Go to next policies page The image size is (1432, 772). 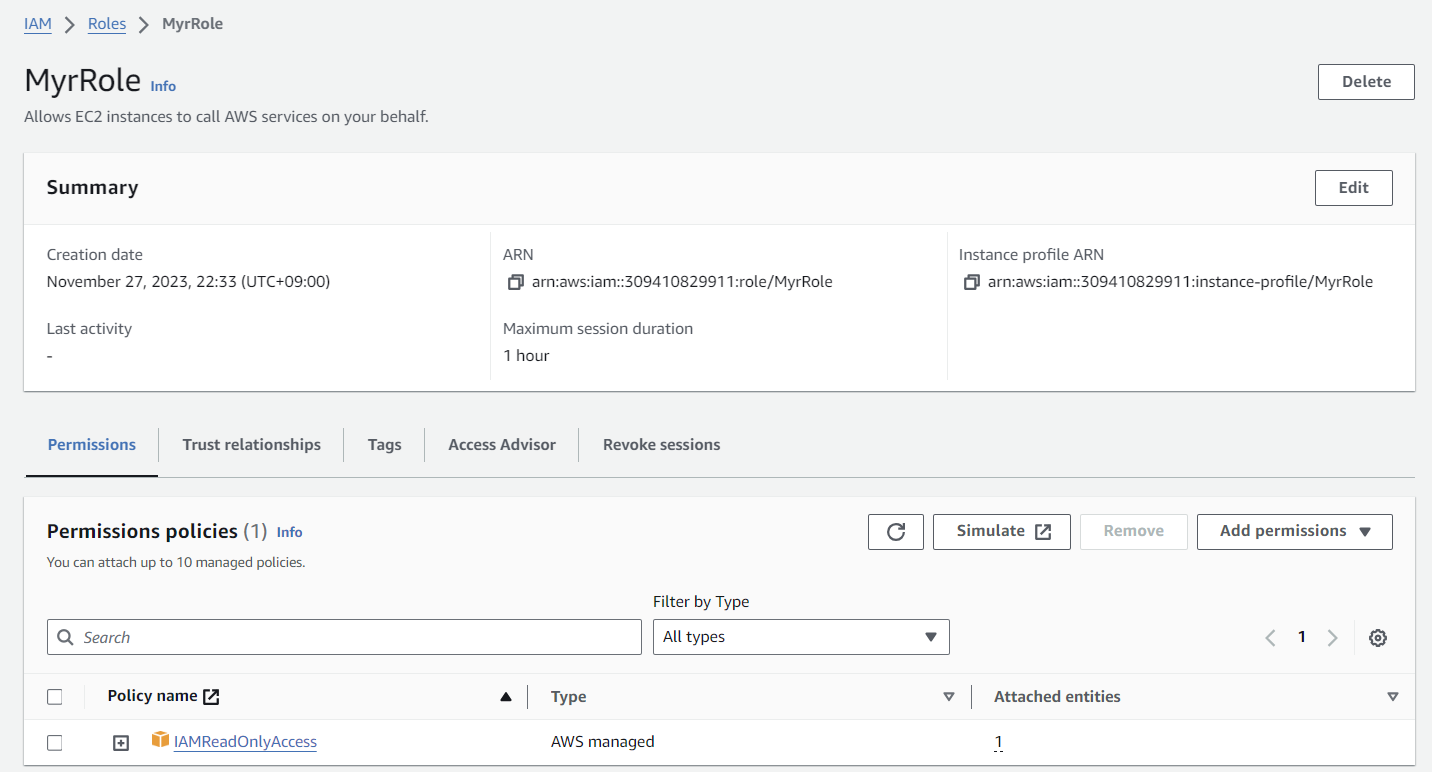pyautogui.click(x=1332, y=638)
